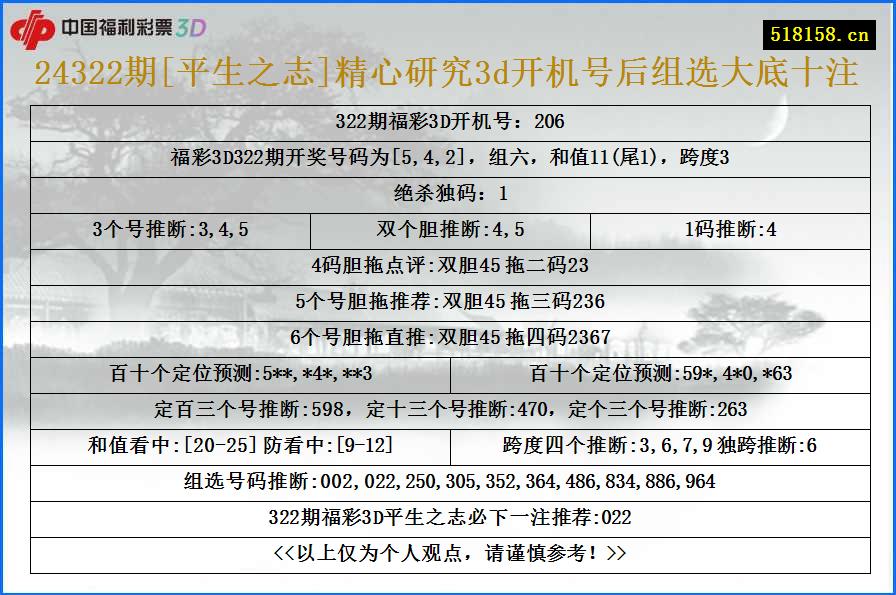Select the 绝杀独码:1 cell
Screen dimensions: 896x595
point(448,192)
